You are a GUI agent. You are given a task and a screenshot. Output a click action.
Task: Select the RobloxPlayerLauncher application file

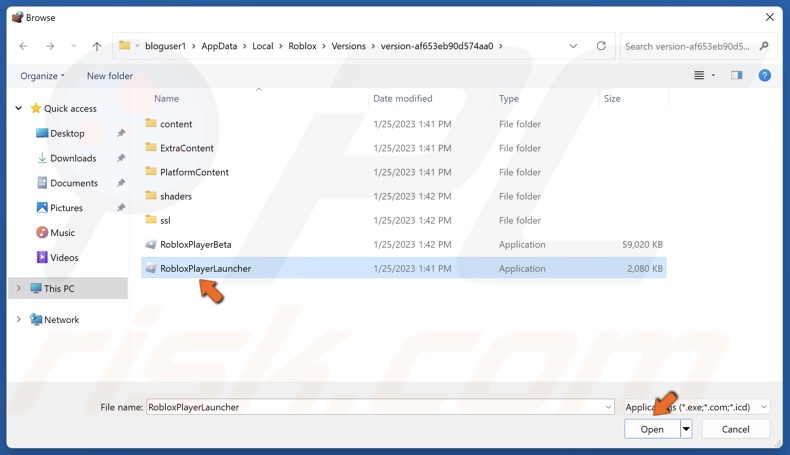pyautogui.click(x=404, y=268)
